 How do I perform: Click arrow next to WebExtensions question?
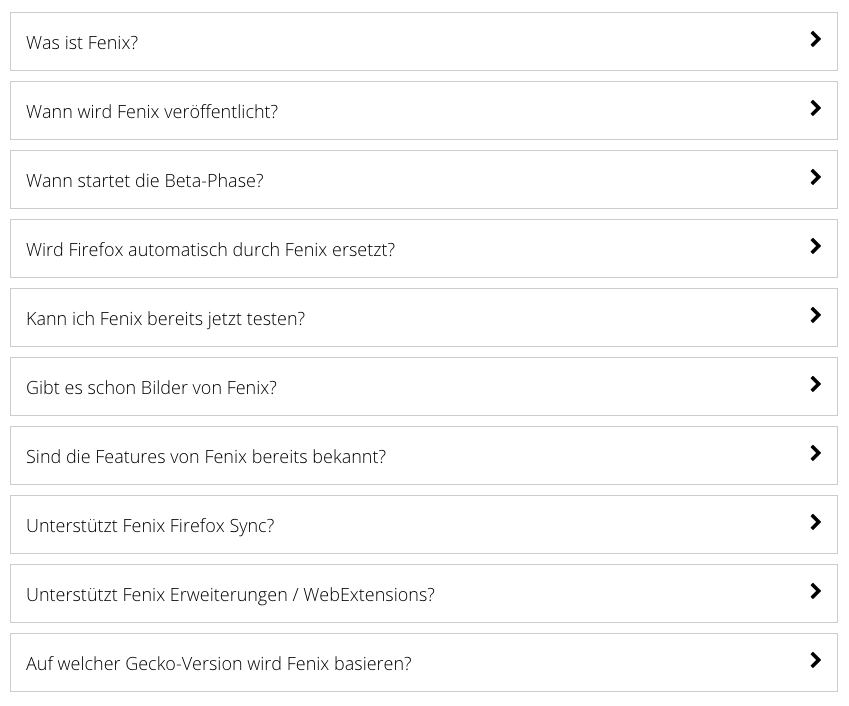click(815, 592)
